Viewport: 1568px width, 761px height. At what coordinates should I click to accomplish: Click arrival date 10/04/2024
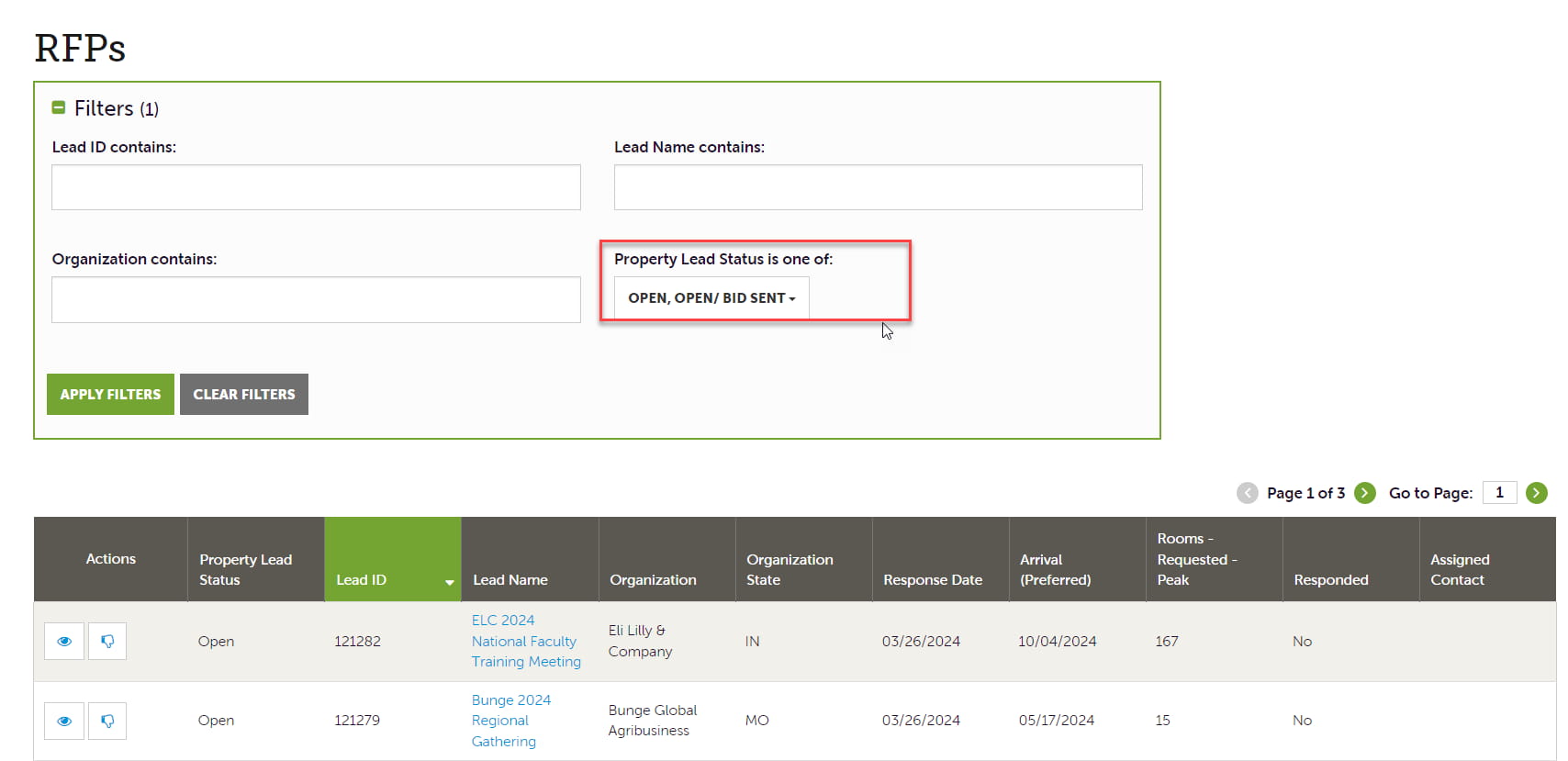coord(1058,642)
